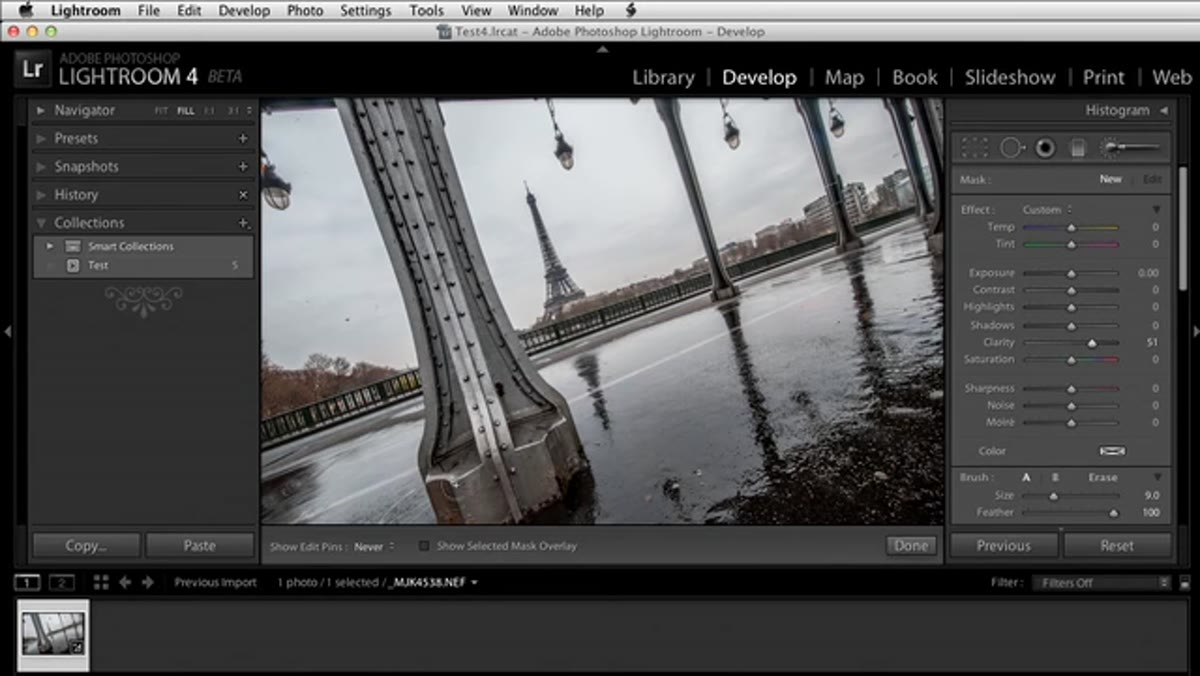
Task: Set Navigator zoom to FIT
Action: (161, 111)
